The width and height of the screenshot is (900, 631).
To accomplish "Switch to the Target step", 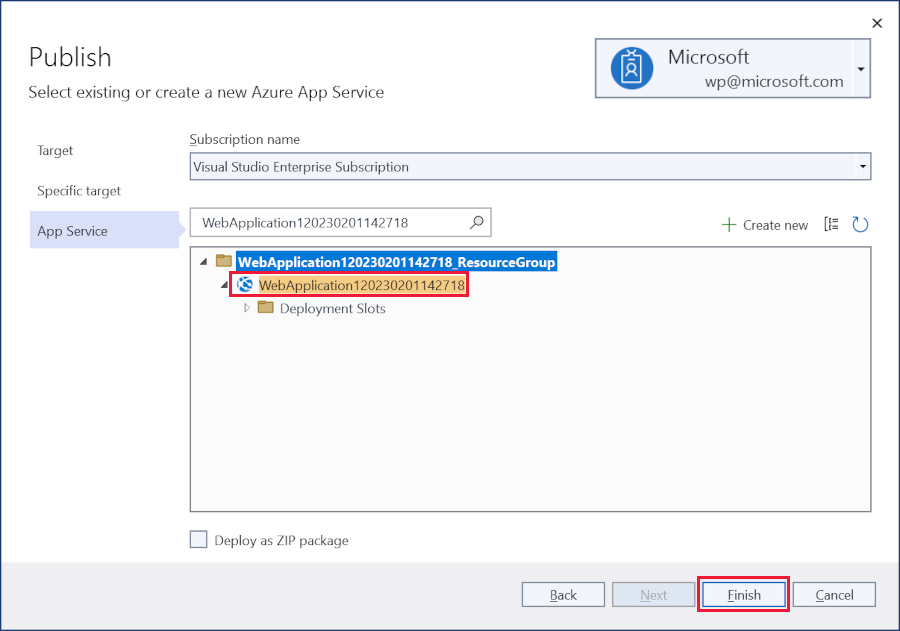I will coord(54,150).
